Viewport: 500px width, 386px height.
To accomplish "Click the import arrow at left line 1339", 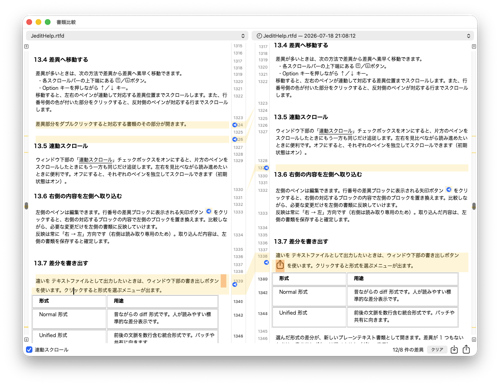I will 235,284.
